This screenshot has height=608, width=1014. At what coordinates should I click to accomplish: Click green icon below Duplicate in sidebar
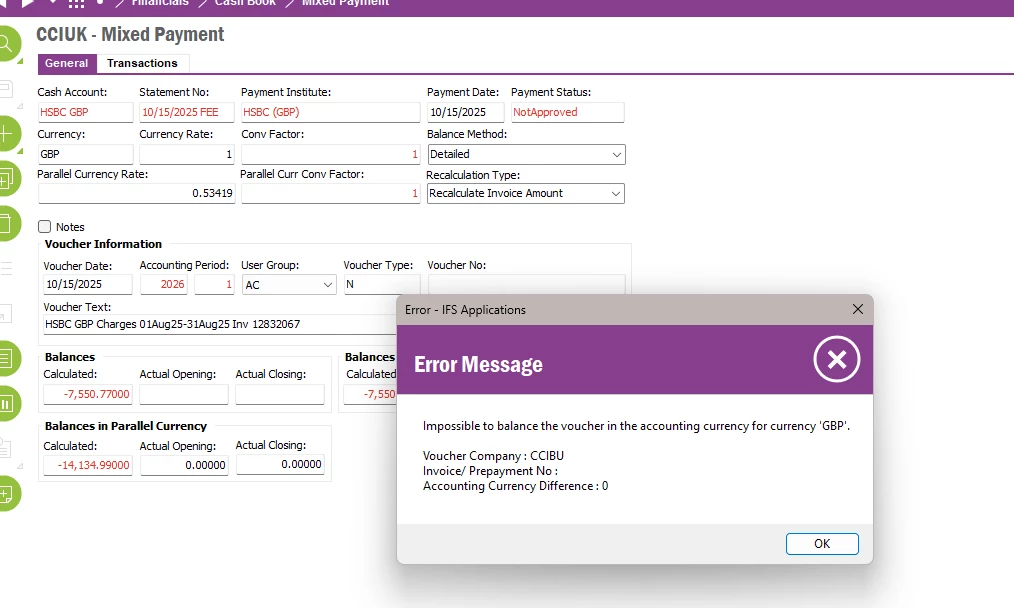pos(6,224)
